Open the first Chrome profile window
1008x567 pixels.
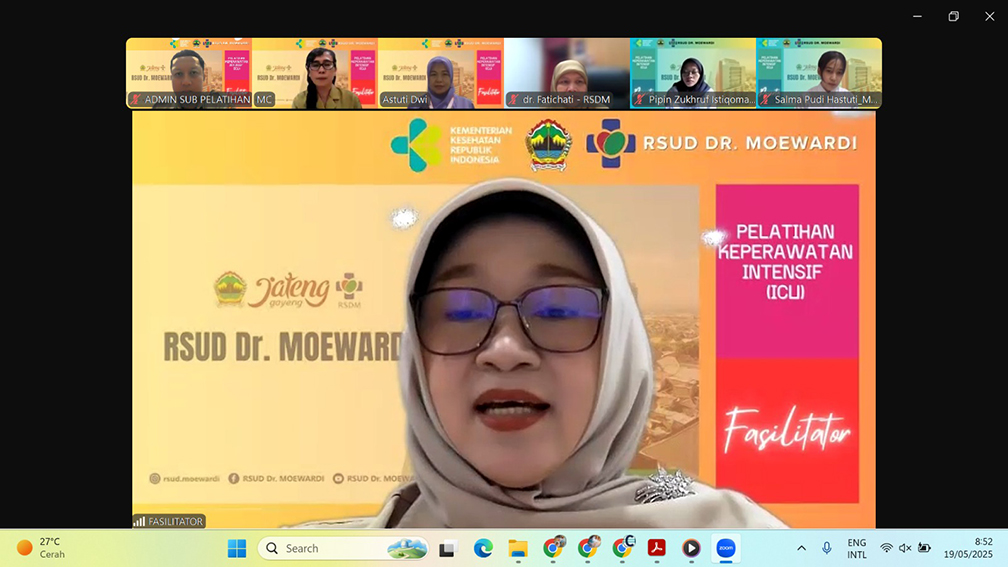point(553,548)
